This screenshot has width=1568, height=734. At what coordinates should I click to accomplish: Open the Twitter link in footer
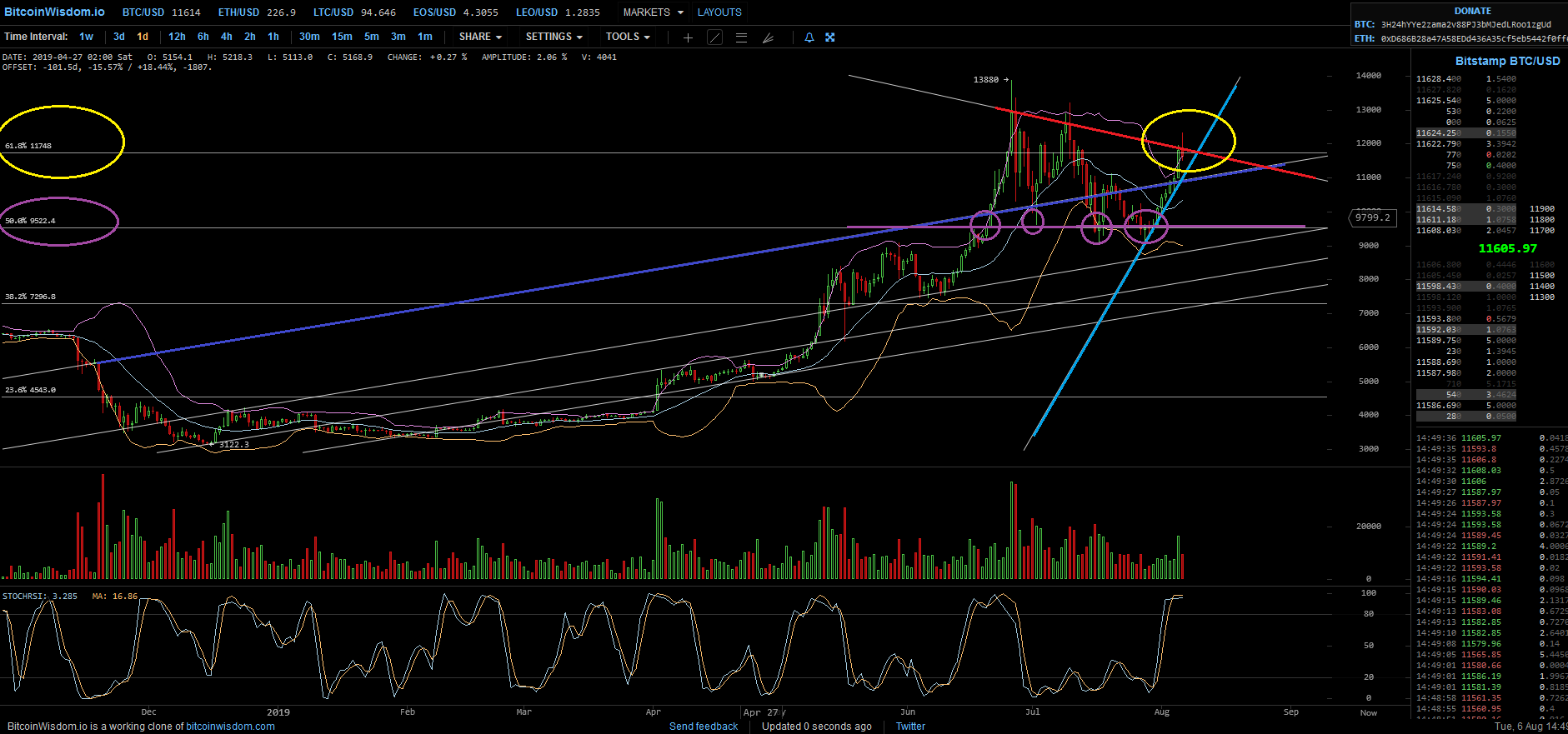click(910, 727)
